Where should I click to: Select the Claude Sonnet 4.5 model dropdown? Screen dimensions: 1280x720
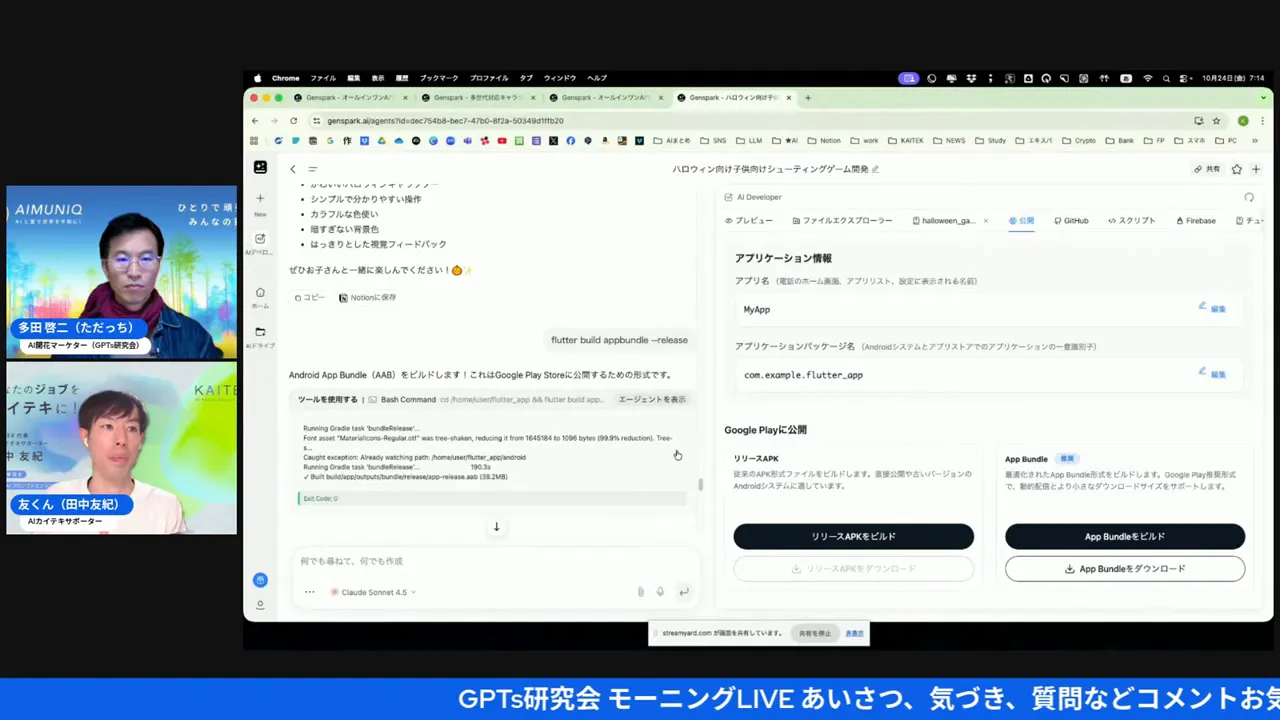(372, 592)
